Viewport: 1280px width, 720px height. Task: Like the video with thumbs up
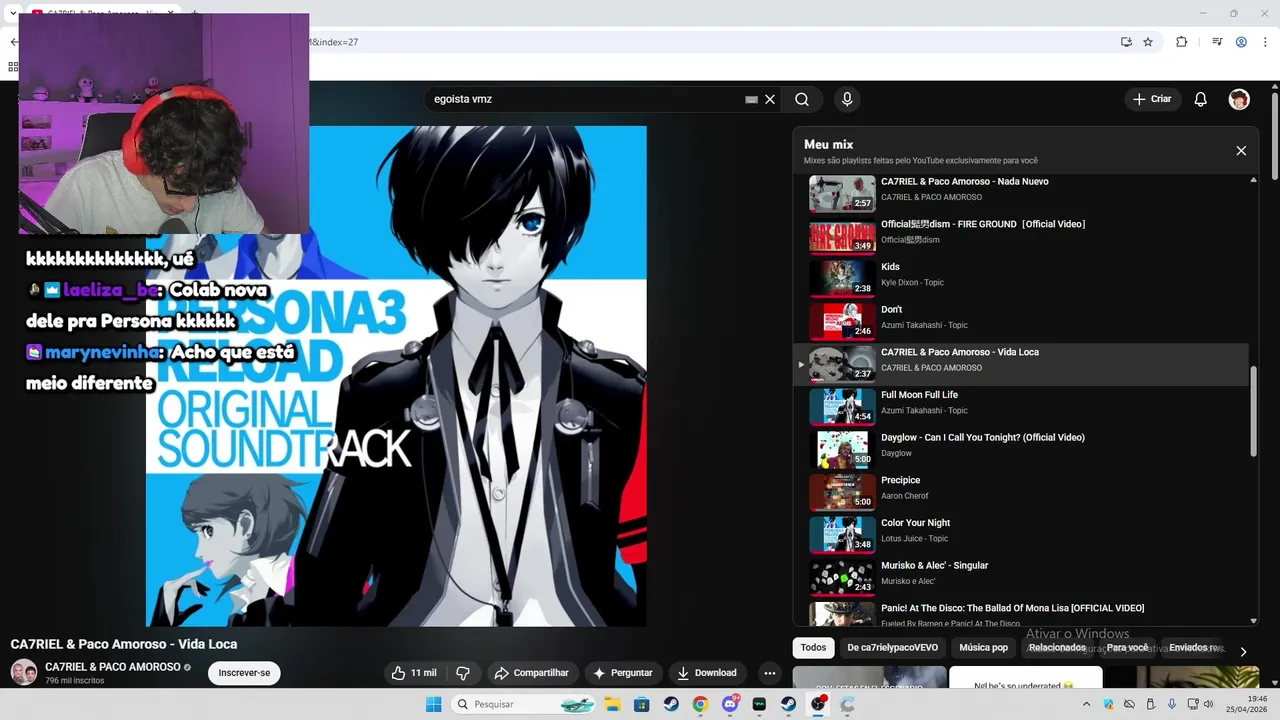tap(414, 673)
